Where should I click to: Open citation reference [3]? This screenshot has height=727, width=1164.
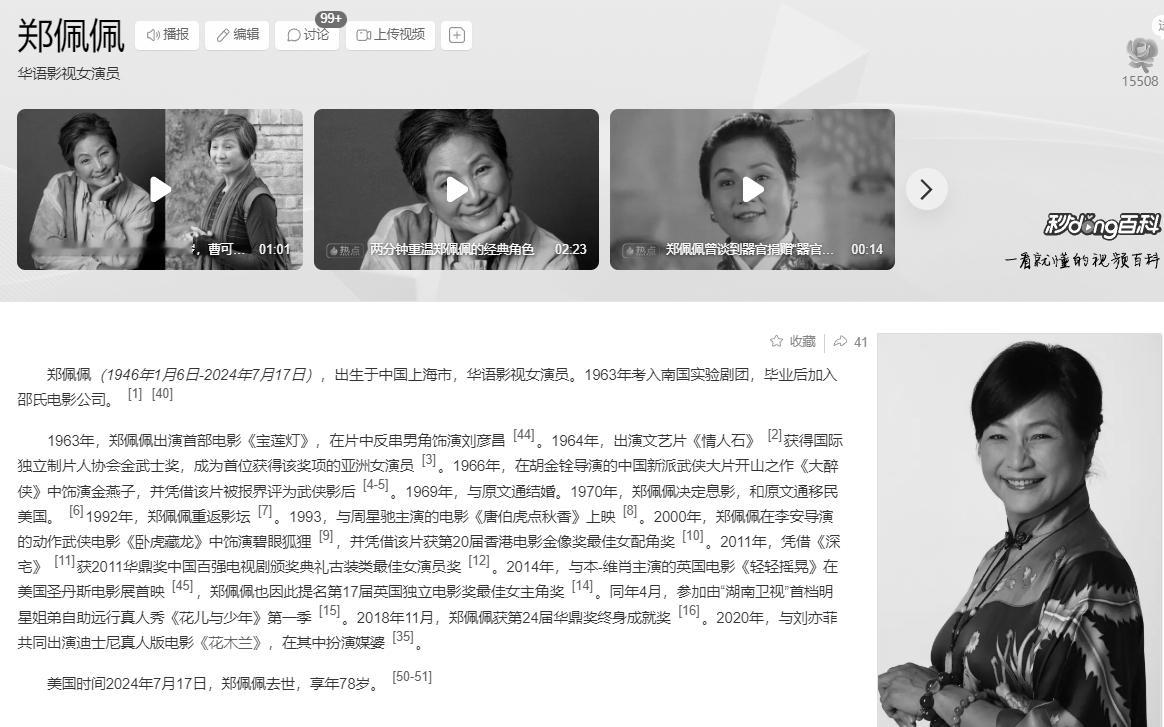pyautogui.click(x=429, y=460)
